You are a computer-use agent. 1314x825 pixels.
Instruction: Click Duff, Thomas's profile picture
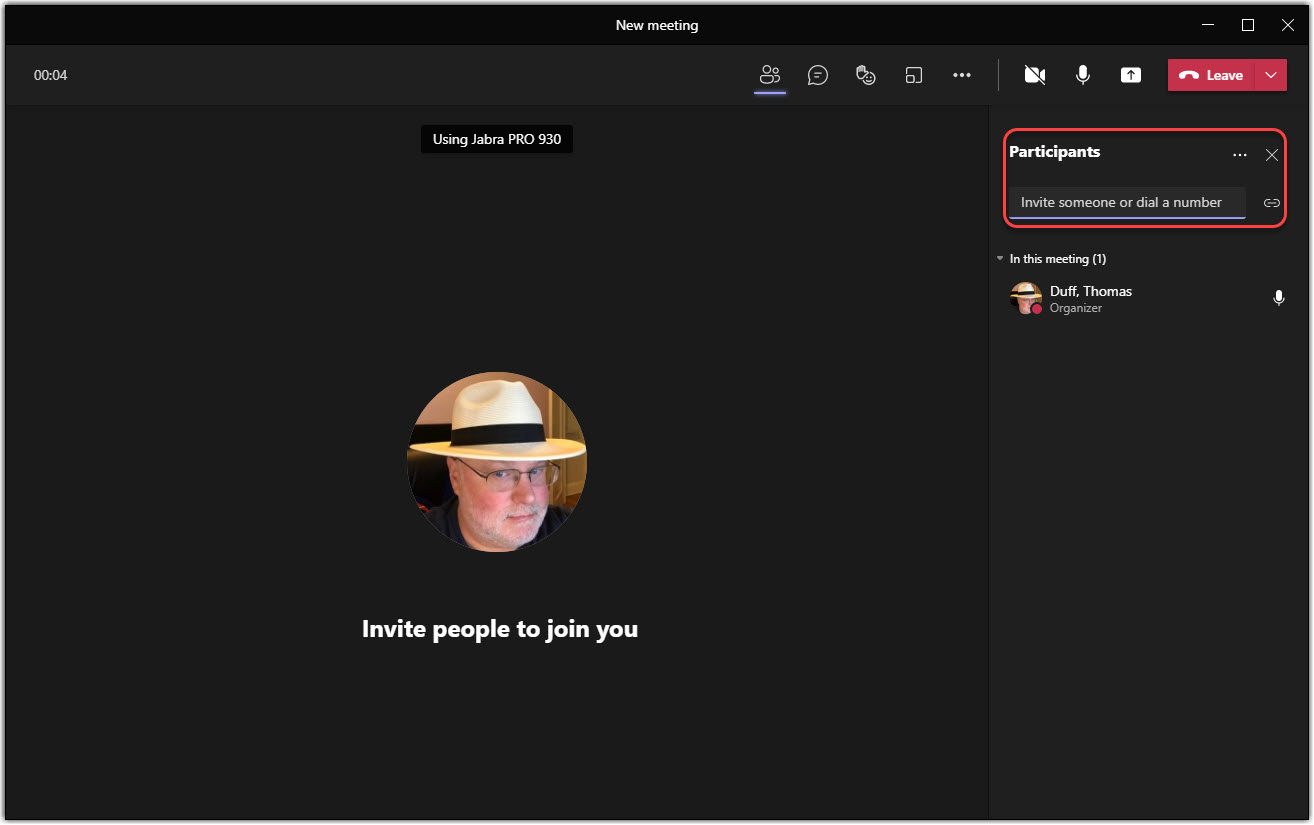(x=1026, y=297)
